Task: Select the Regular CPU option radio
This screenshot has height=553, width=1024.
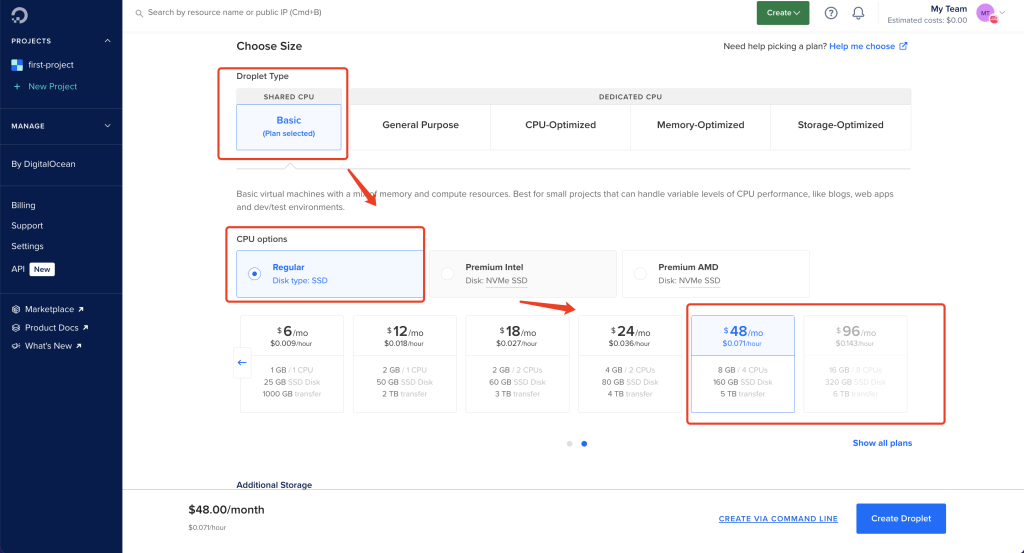Action: click(255, 274)
